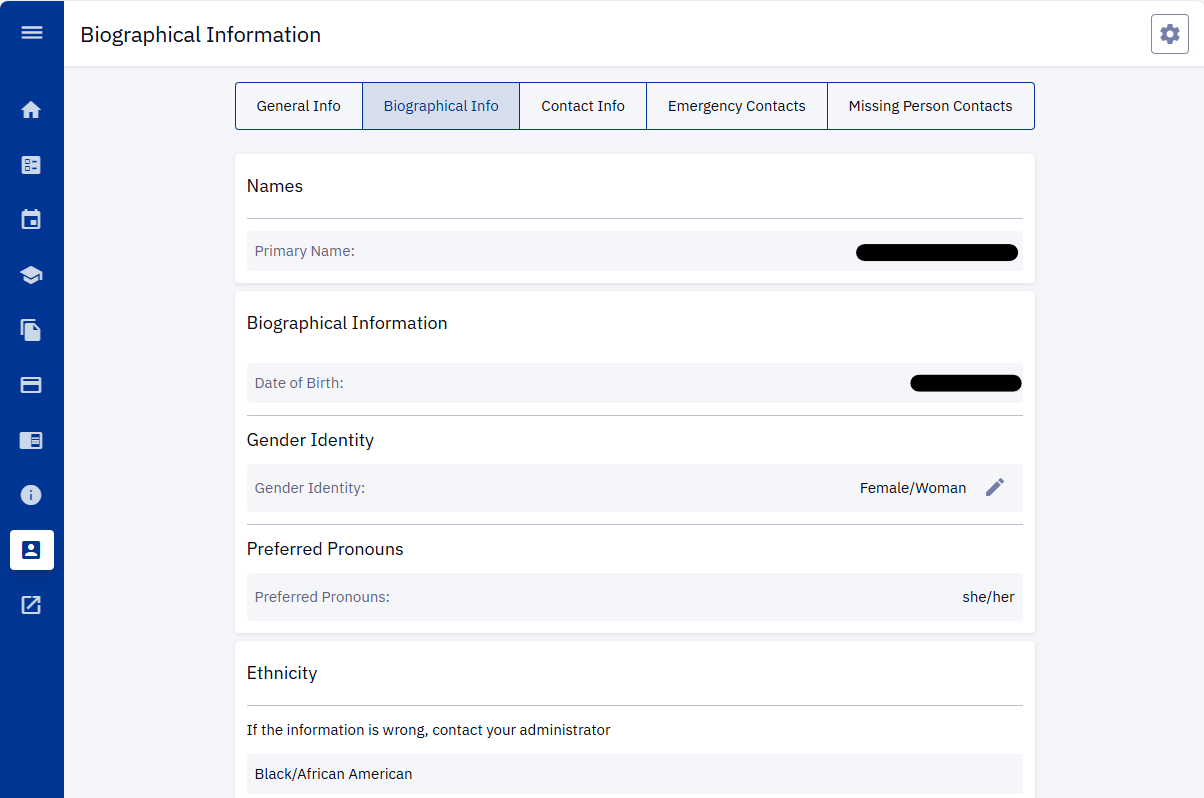Click the Date of Birth label
The image size is (1204, 798).
[299, 383]
